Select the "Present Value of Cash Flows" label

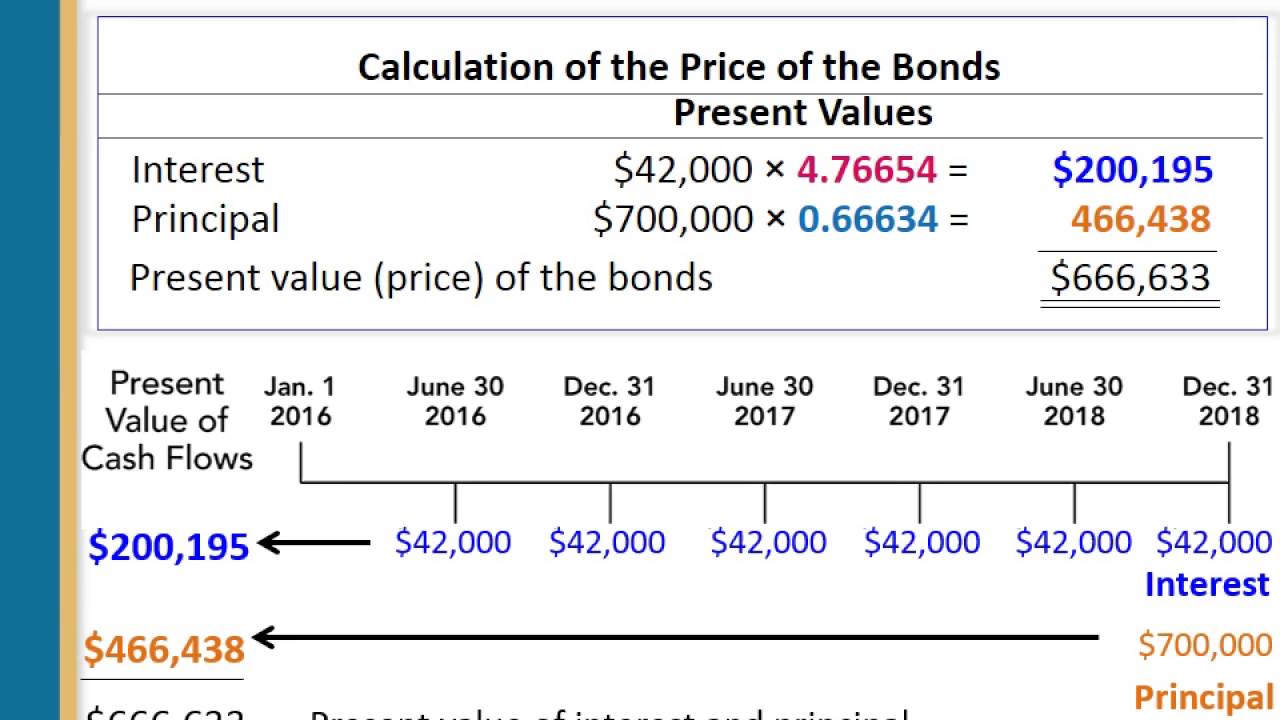point(167,420)
